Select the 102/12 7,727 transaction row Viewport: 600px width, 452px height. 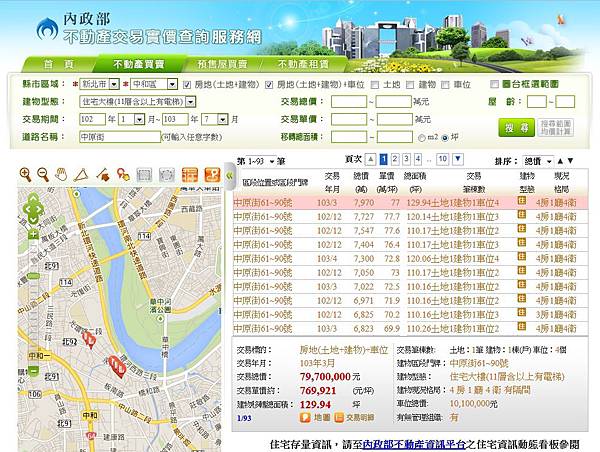point(410,217)
